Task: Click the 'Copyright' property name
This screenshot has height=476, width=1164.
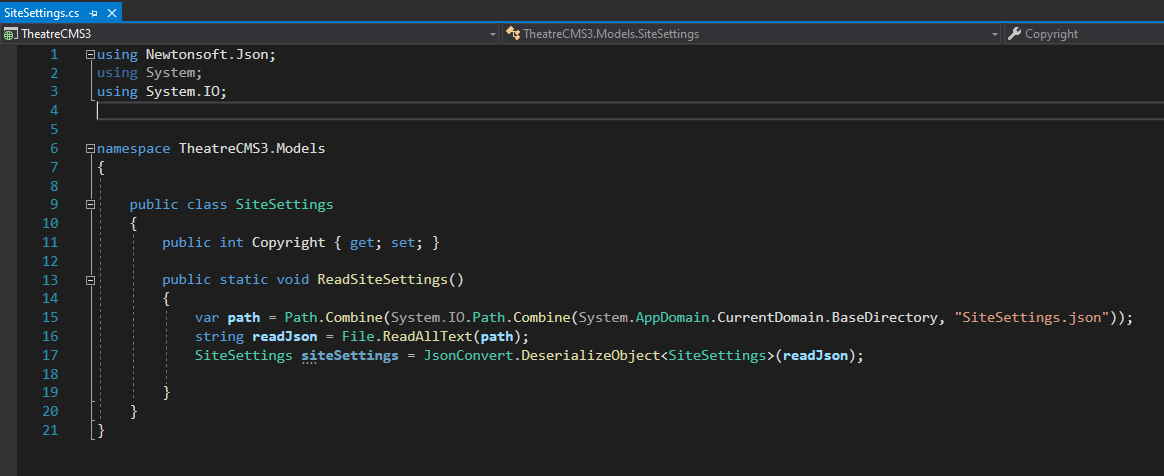Action: (289, 243)
